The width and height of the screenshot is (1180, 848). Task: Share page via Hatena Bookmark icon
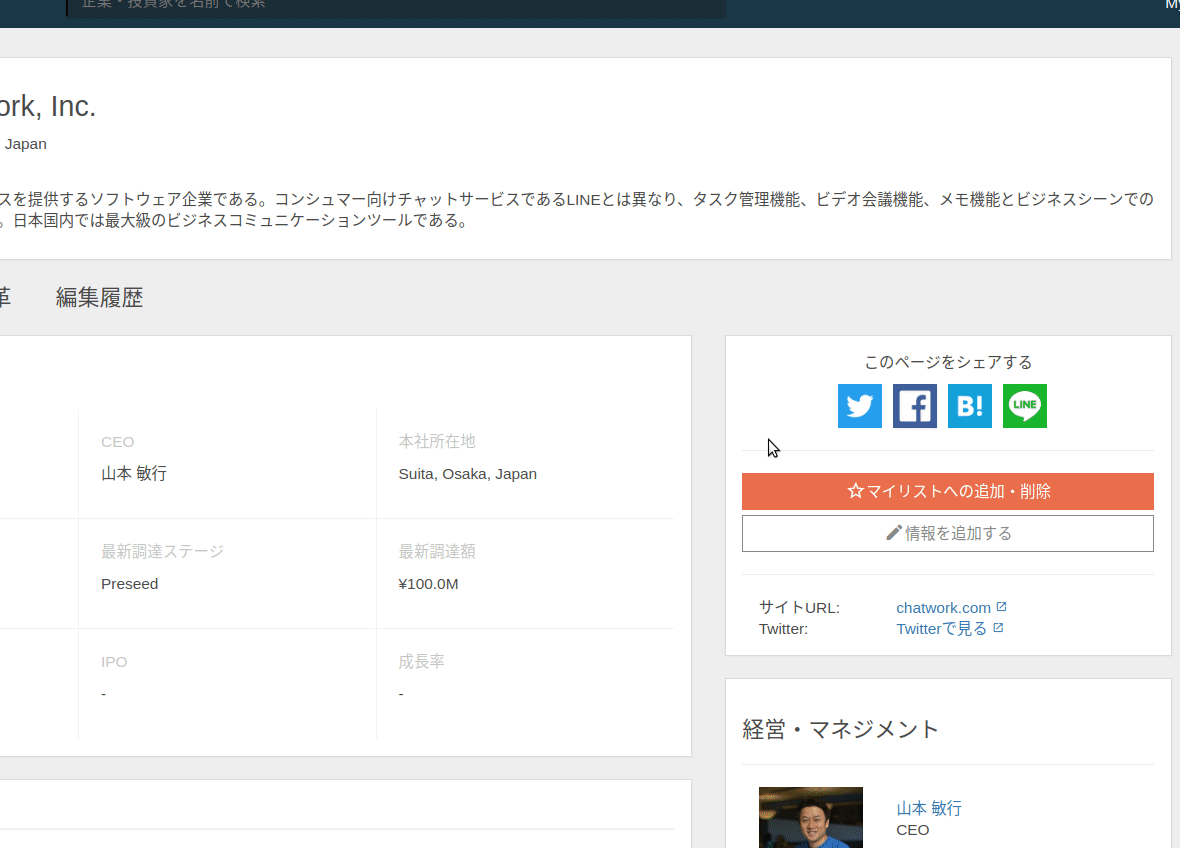tap(969, 406)
